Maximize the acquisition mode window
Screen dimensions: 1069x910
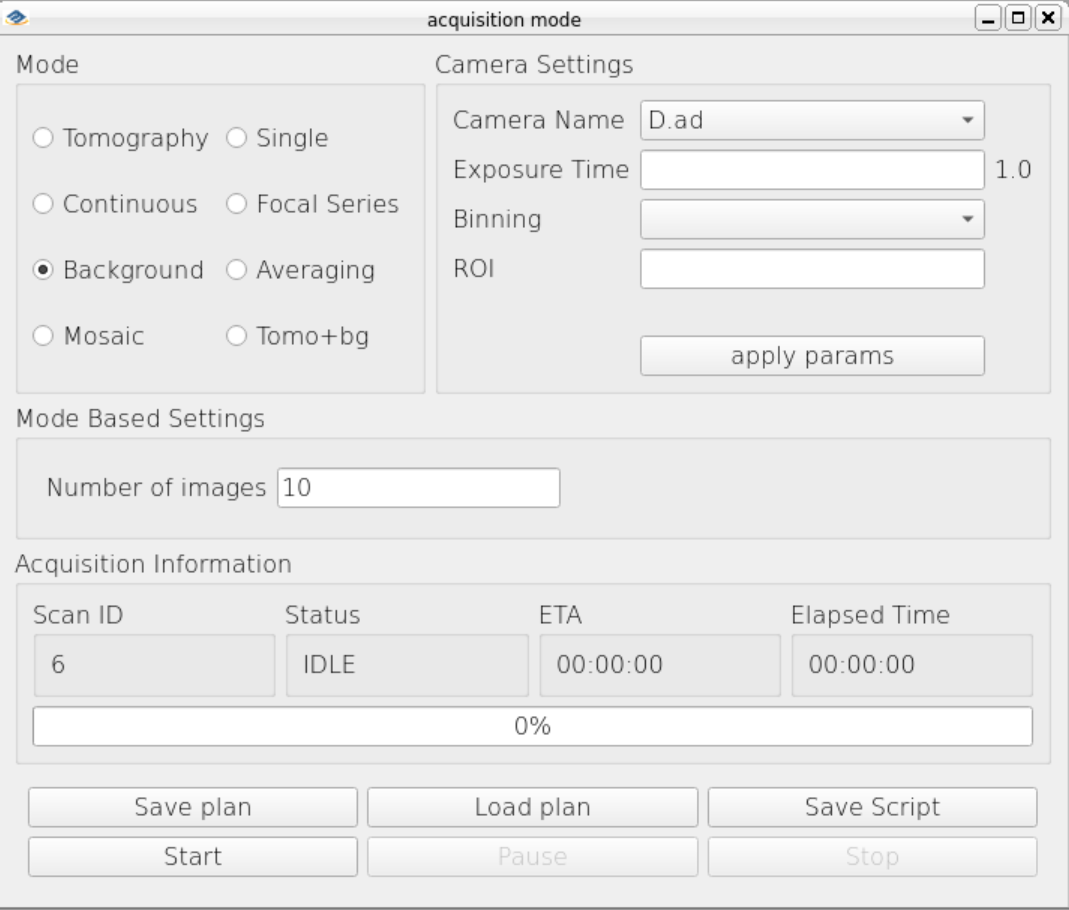1018,18
